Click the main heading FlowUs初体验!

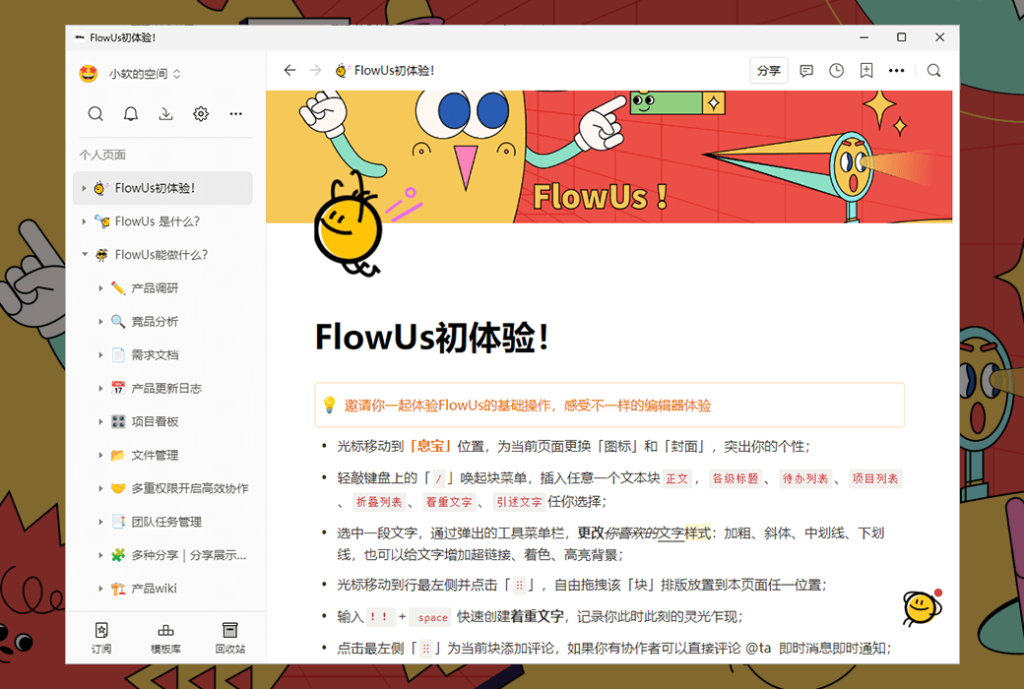tap(432, 338)
